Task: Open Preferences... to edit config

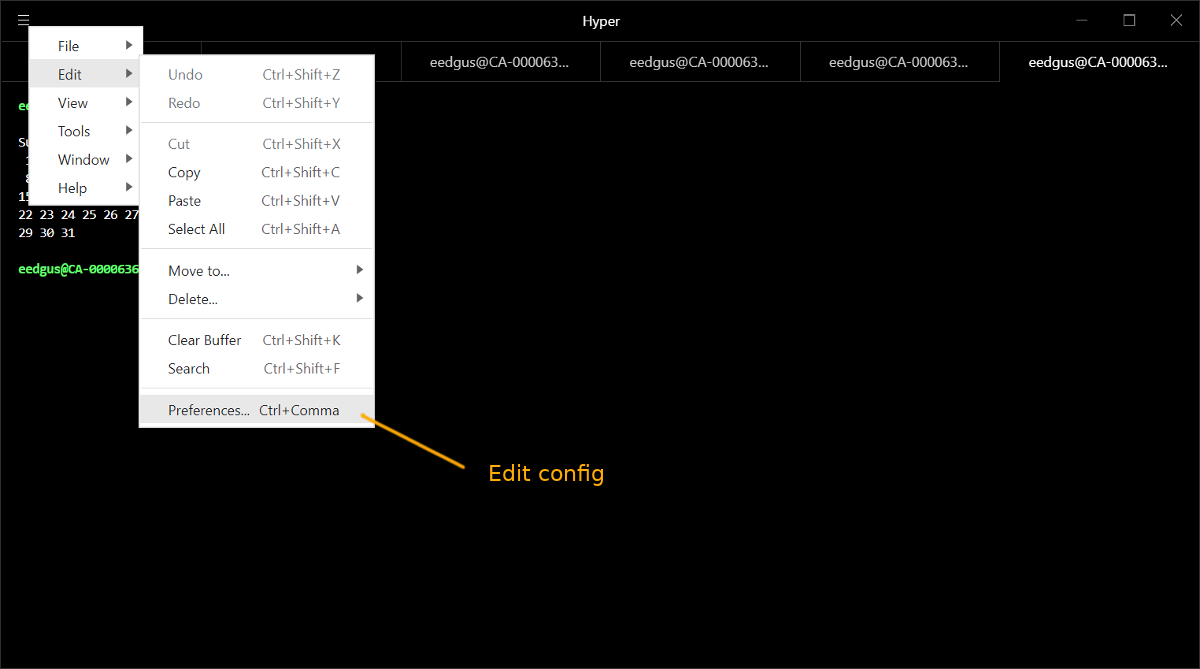Action: pyautogui.click(x=256, y=410)
